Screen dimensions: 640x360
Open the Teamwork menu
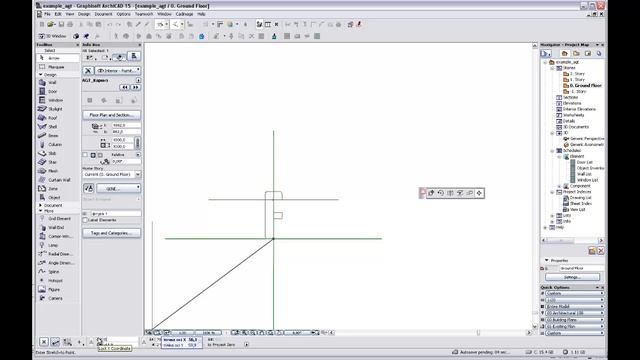[144, 14]
